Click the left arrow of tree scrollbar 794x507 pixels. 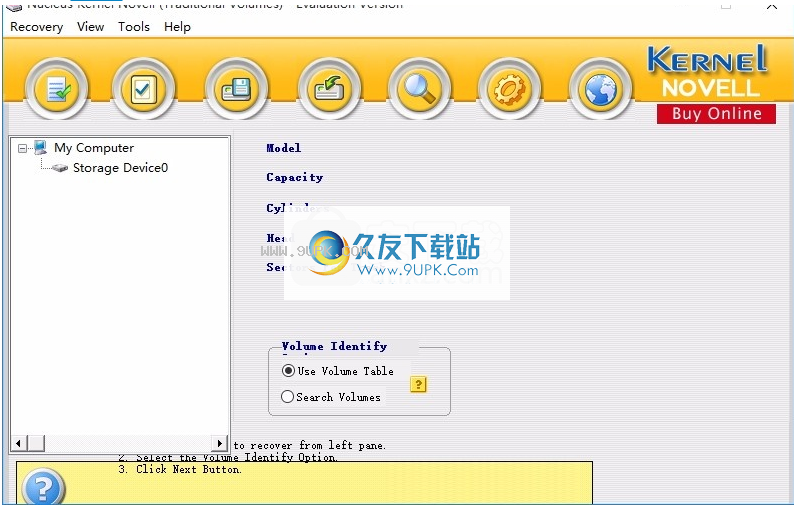(x=19, y=444)
